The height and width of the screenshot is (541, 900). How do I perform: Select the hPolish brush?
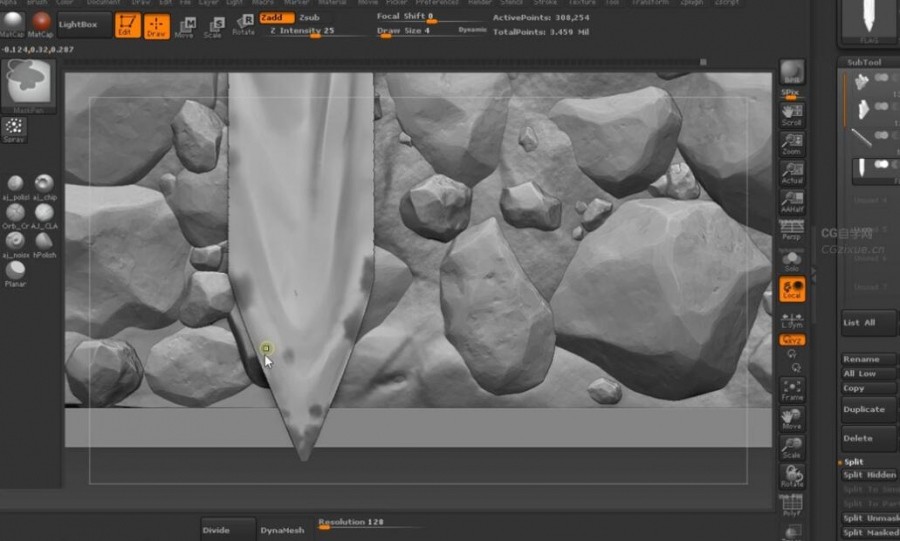pyautogui.click(x=44, y=245)
